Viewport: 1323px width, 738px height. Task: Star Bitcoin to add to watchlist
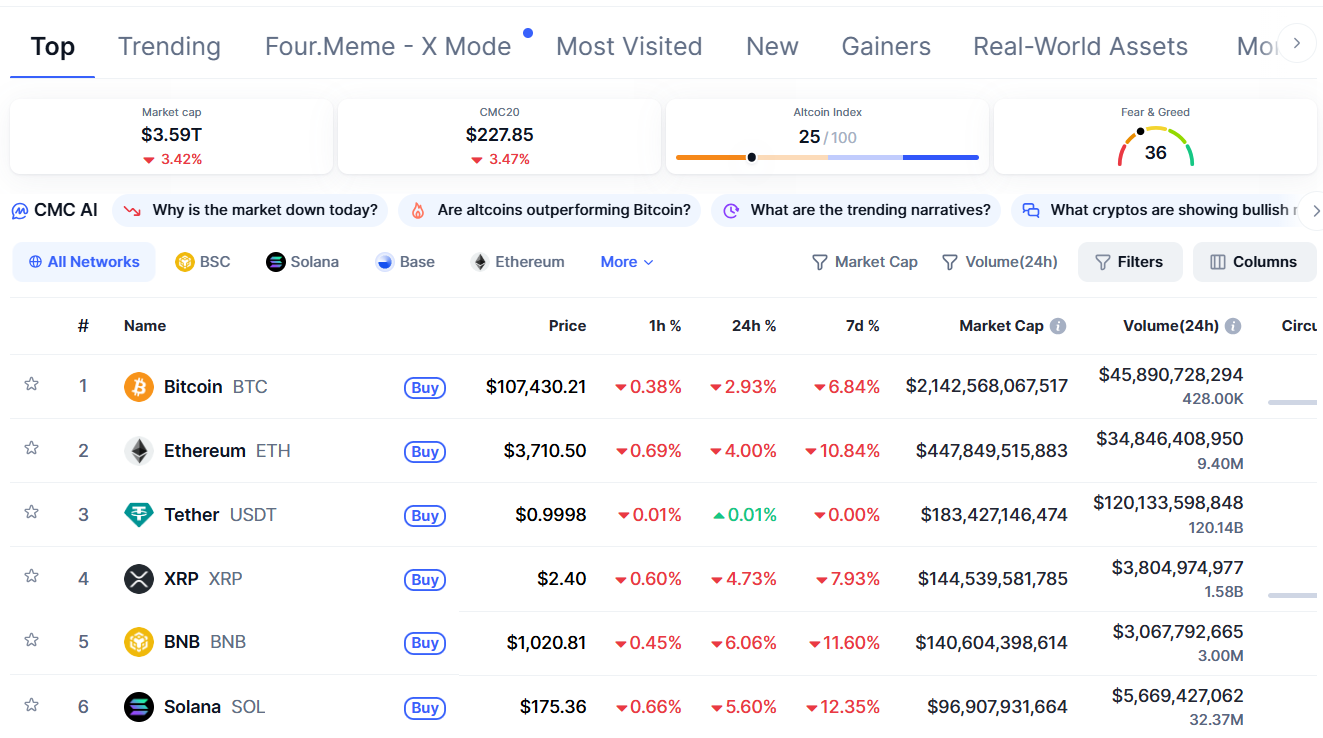pos(31,384)
